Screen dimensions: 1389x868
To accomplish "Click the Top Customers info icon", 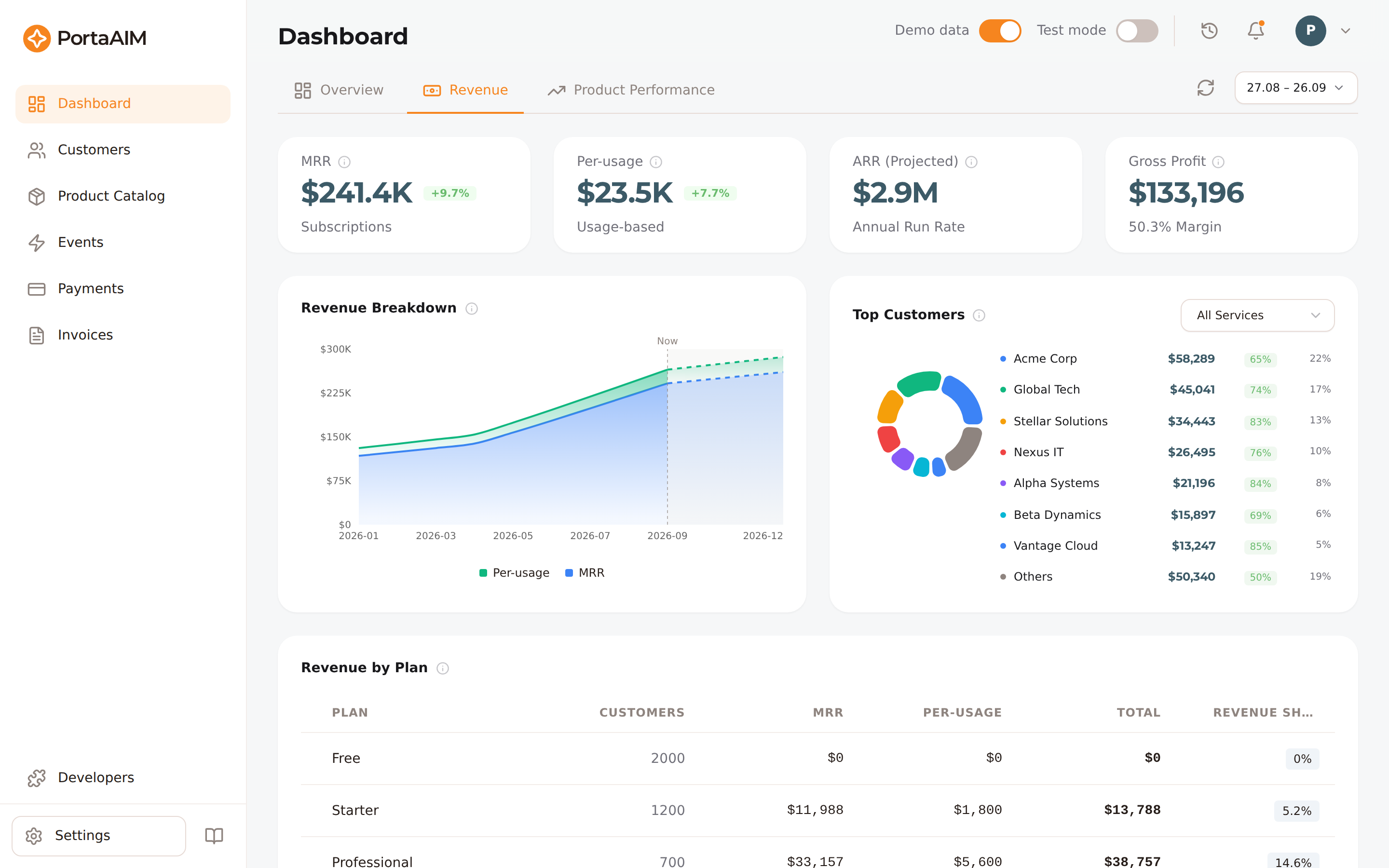I will click(979, 315).
